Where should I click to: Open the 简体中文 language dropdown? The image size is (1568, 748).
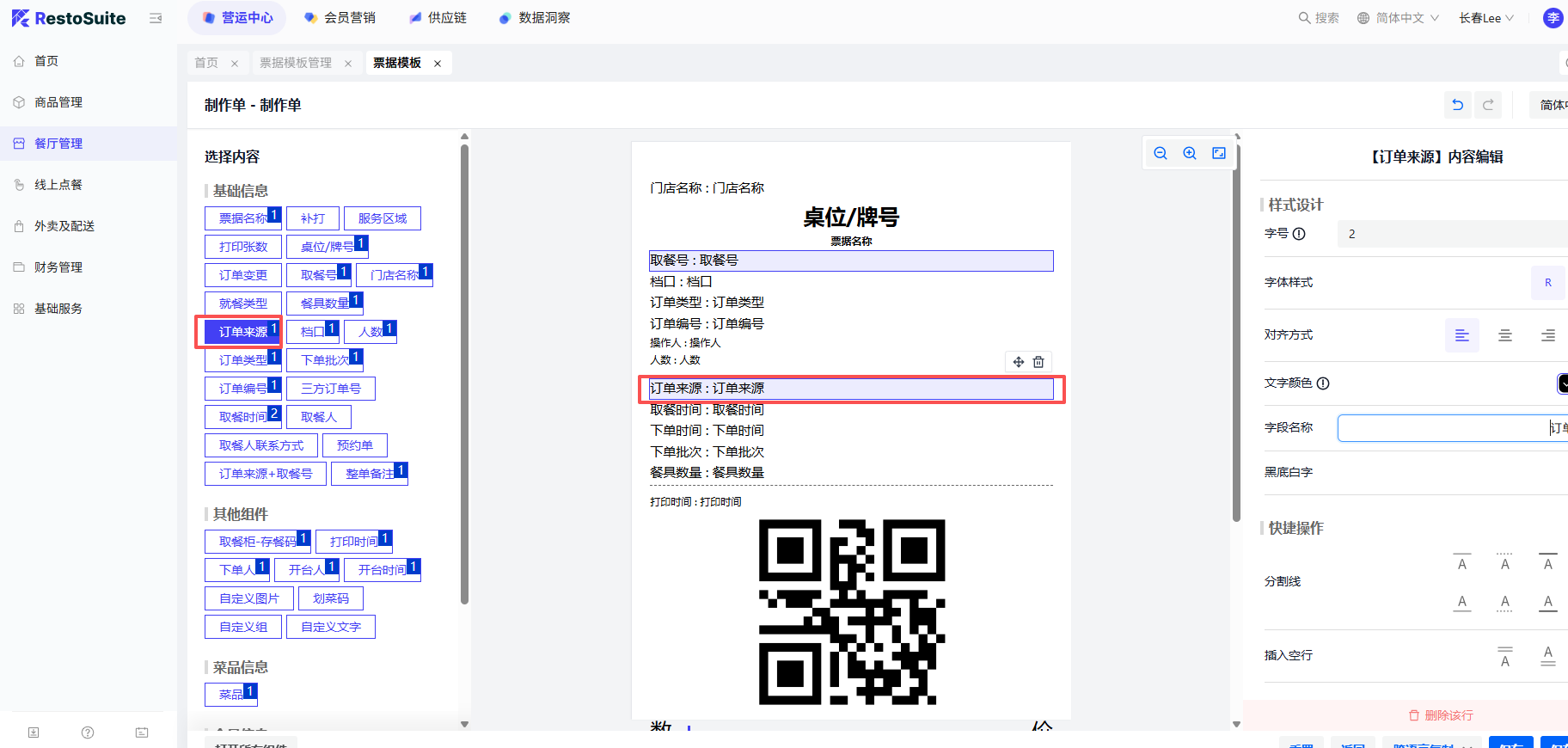(1398, 18)
